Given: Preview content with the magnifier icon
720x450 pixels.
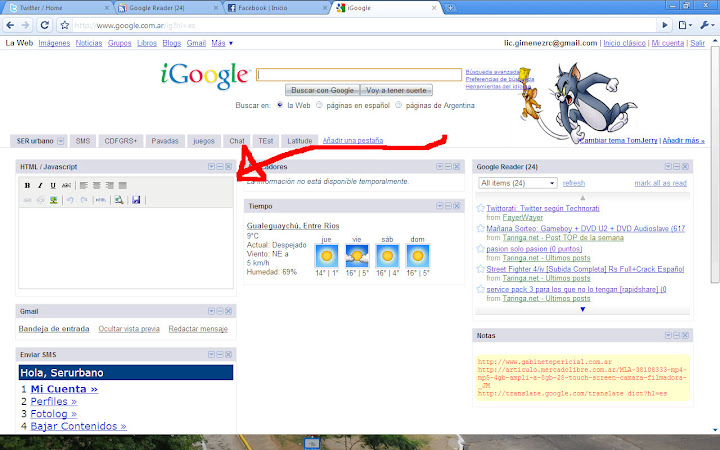Looking at the screenshot, I should 119,200.
